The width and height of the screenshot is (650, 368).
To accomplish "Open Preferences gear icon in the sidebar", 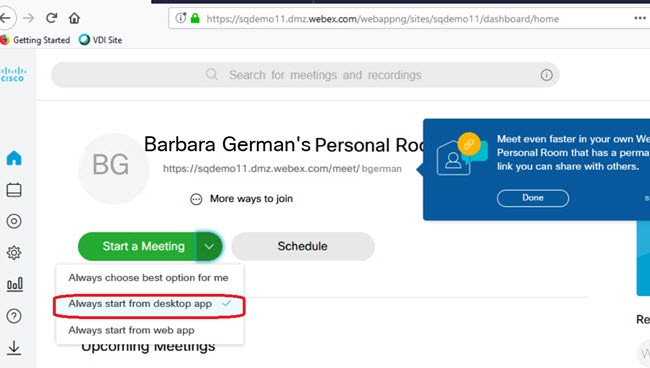I will [14, 253].
